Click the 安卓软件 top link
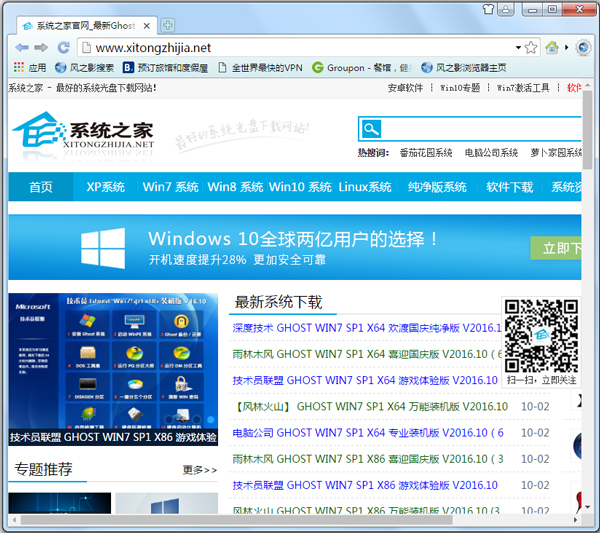The width and height of the screenshot is (600, 533). (x=405, y=88)
